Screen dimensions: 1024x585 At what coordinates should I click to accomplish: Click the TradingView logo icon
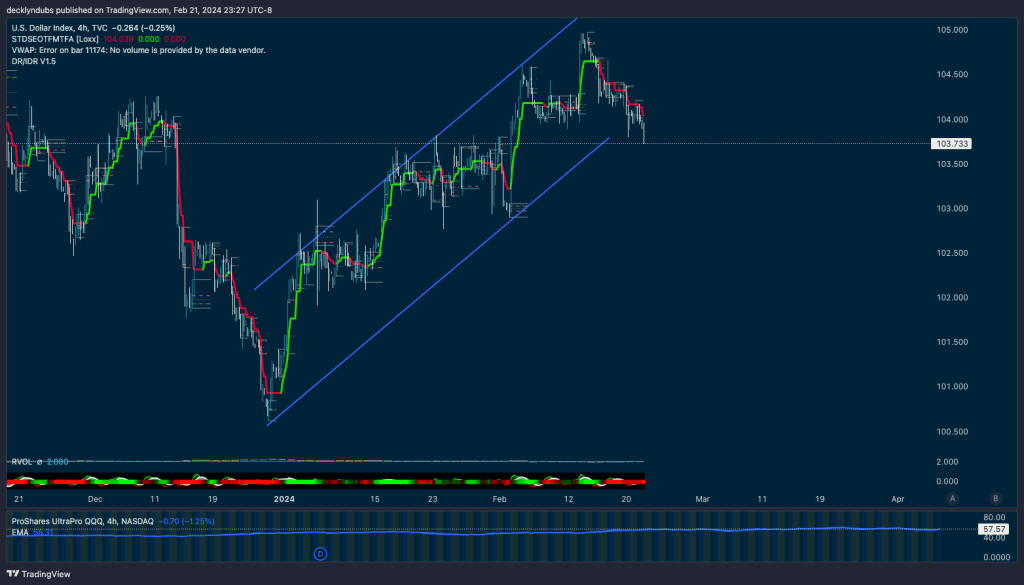[x=13, y=574]
